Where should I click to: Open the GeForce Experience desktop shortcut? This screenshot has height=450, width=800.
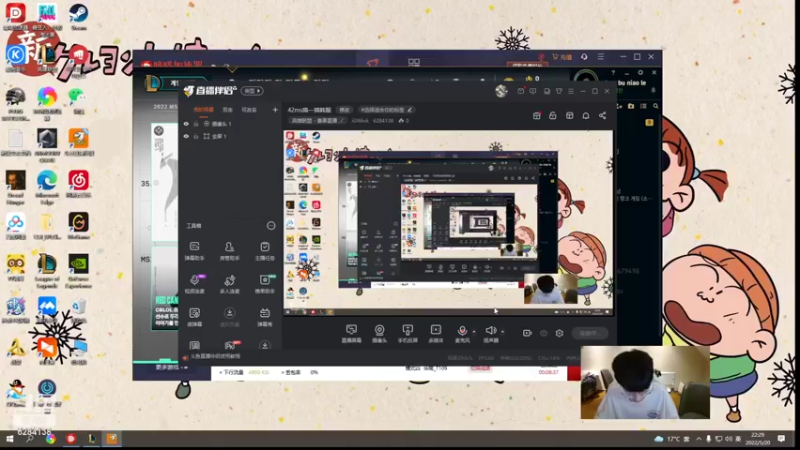tap(79, 270)
